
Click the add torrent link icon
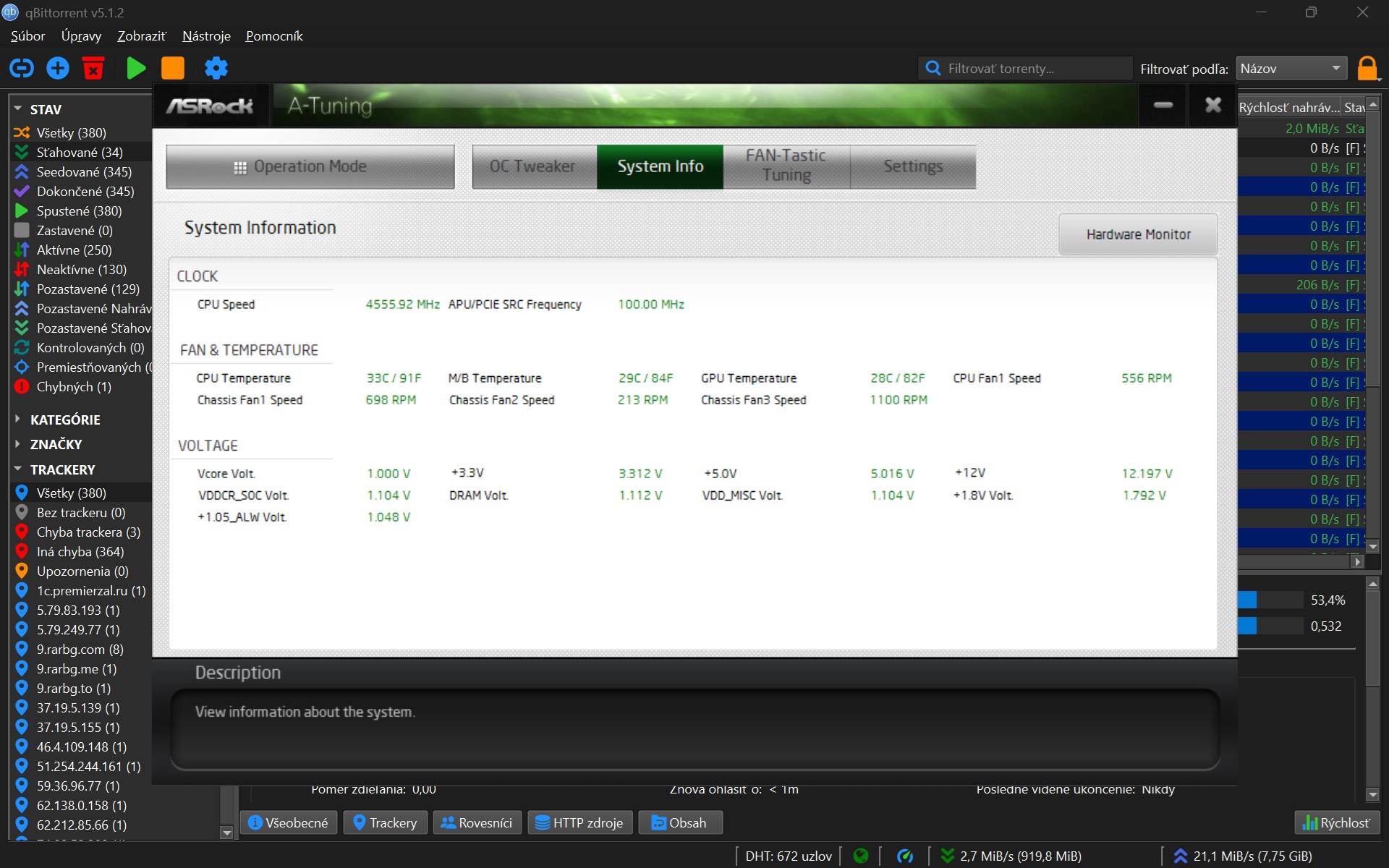[22, 69]
